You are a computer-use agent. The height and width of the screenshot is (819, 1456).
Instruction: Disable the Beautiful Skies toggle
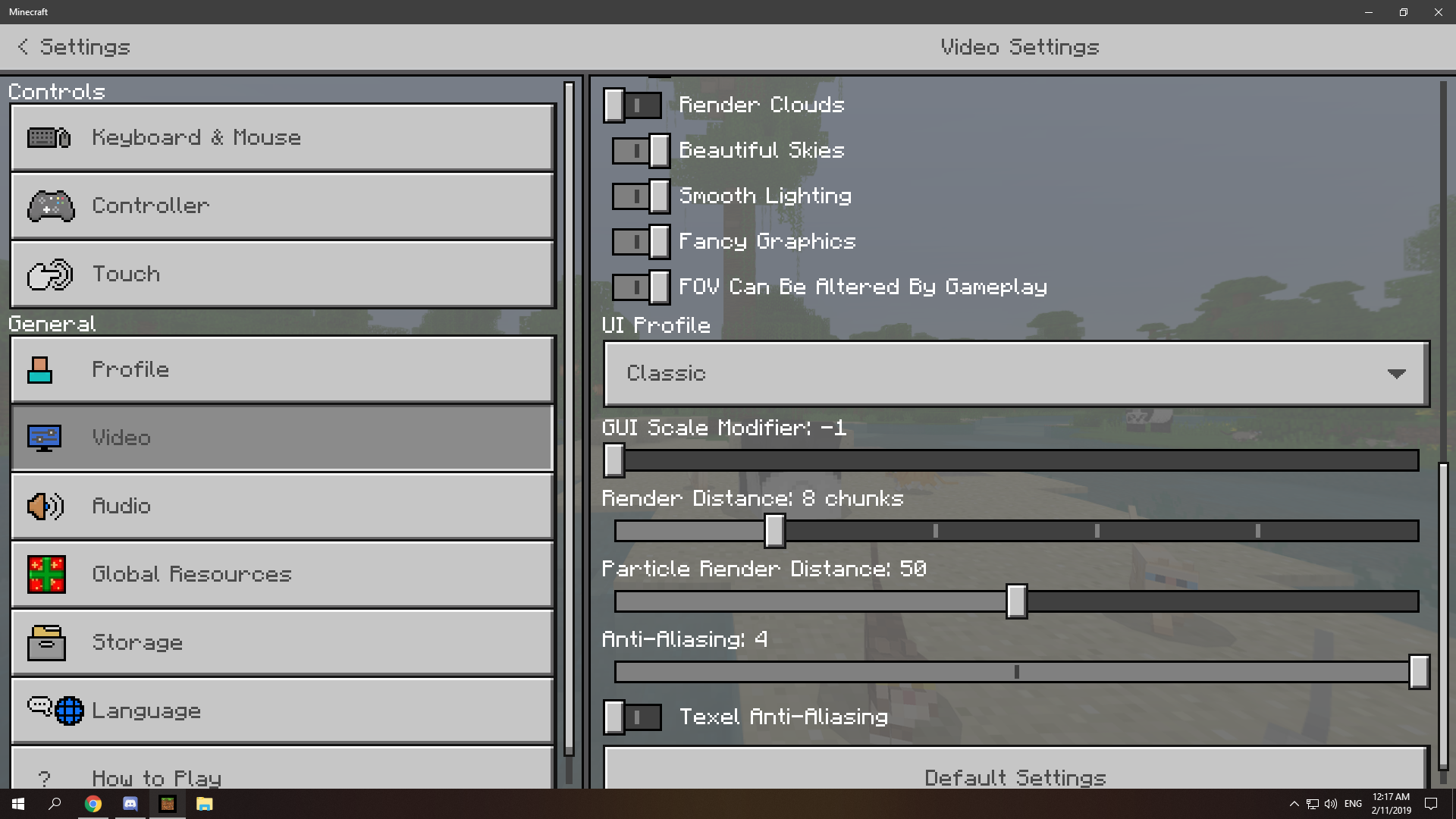[641, 151]
